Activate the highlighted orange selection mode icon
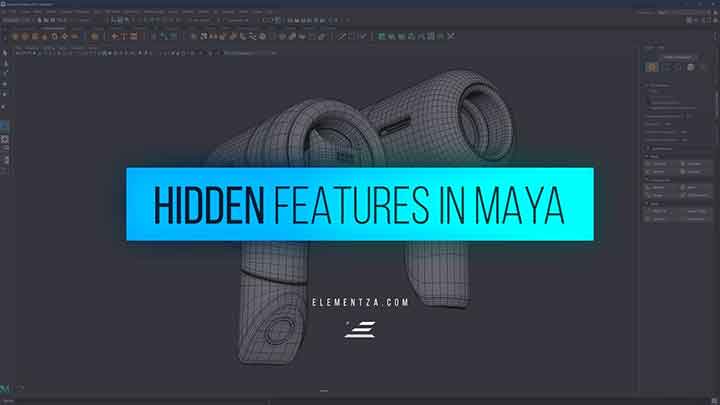720x405 pixels. (x=652, y=66)
